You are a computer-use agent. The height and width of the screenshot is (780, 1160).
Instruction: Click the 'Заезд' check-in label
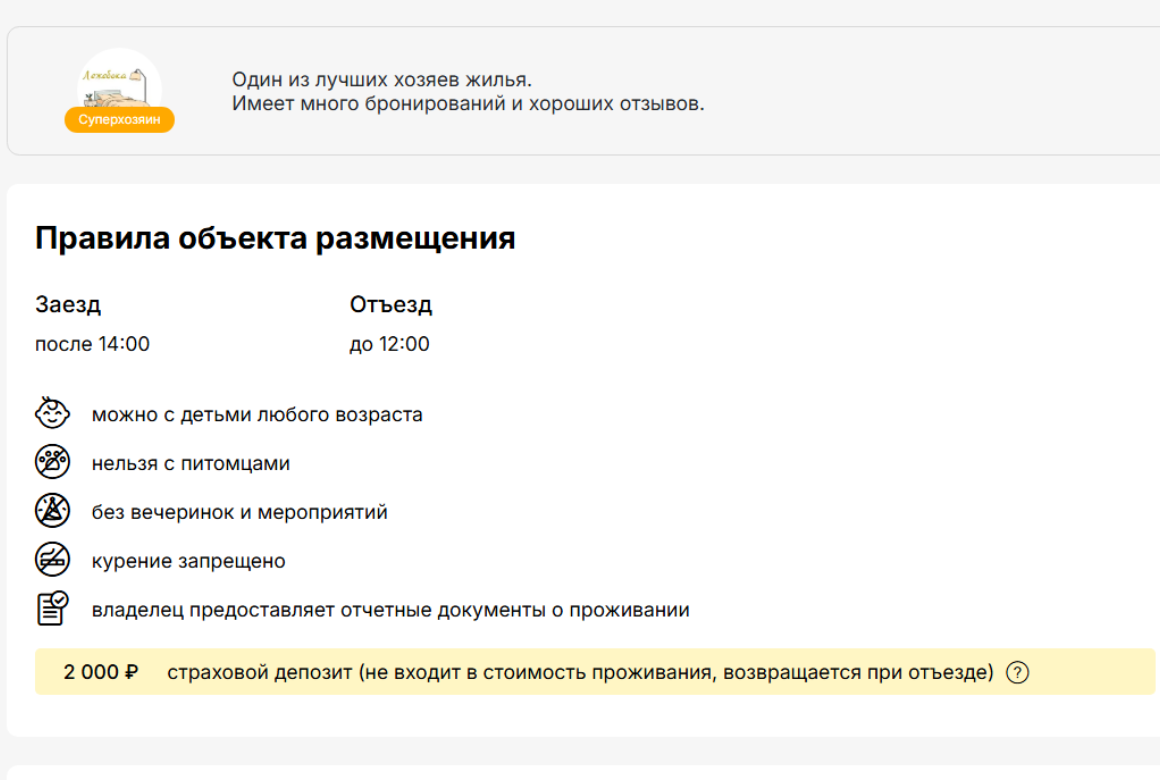[x=68, y=305]
